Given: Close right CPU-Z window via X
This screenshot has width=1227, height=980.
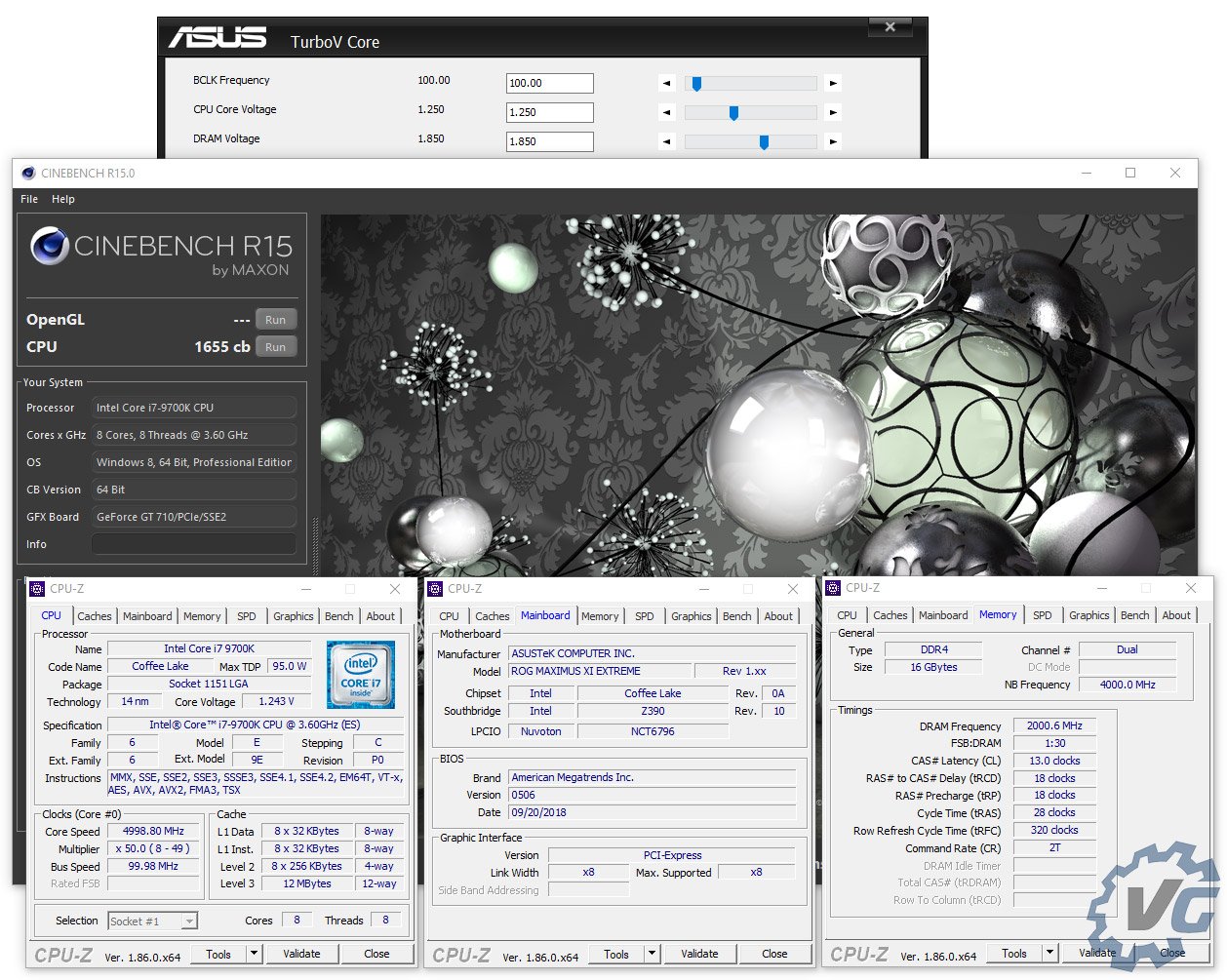Looking at the screenshot, I should (1191, 588).
